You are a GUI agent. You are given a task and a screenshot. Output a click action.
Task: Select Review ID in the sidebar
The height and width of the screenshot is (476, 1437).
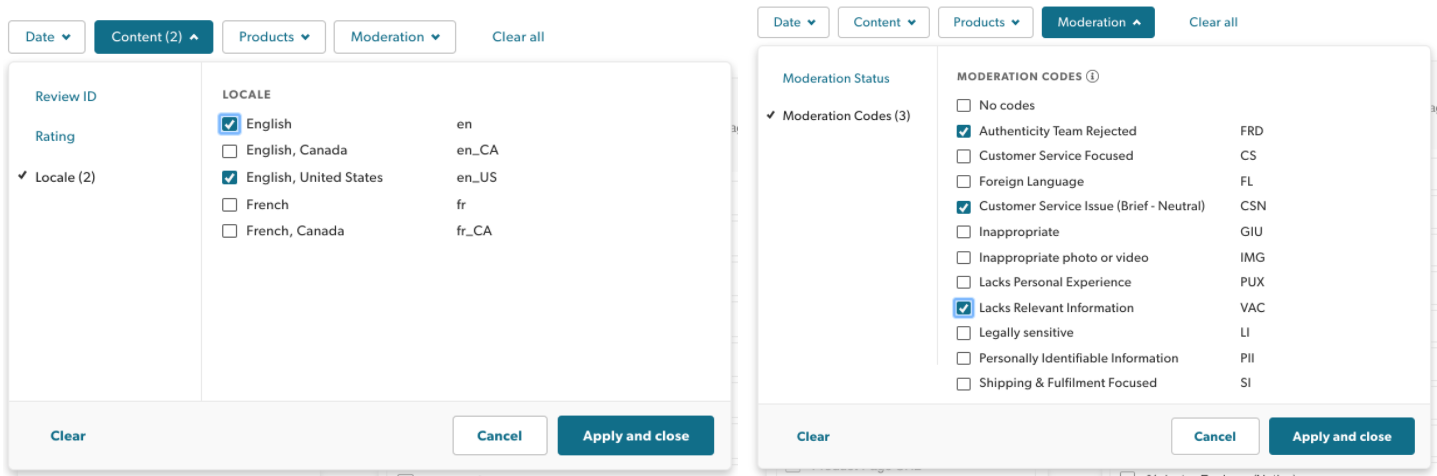pyautogui.click(x=66, y=97)
